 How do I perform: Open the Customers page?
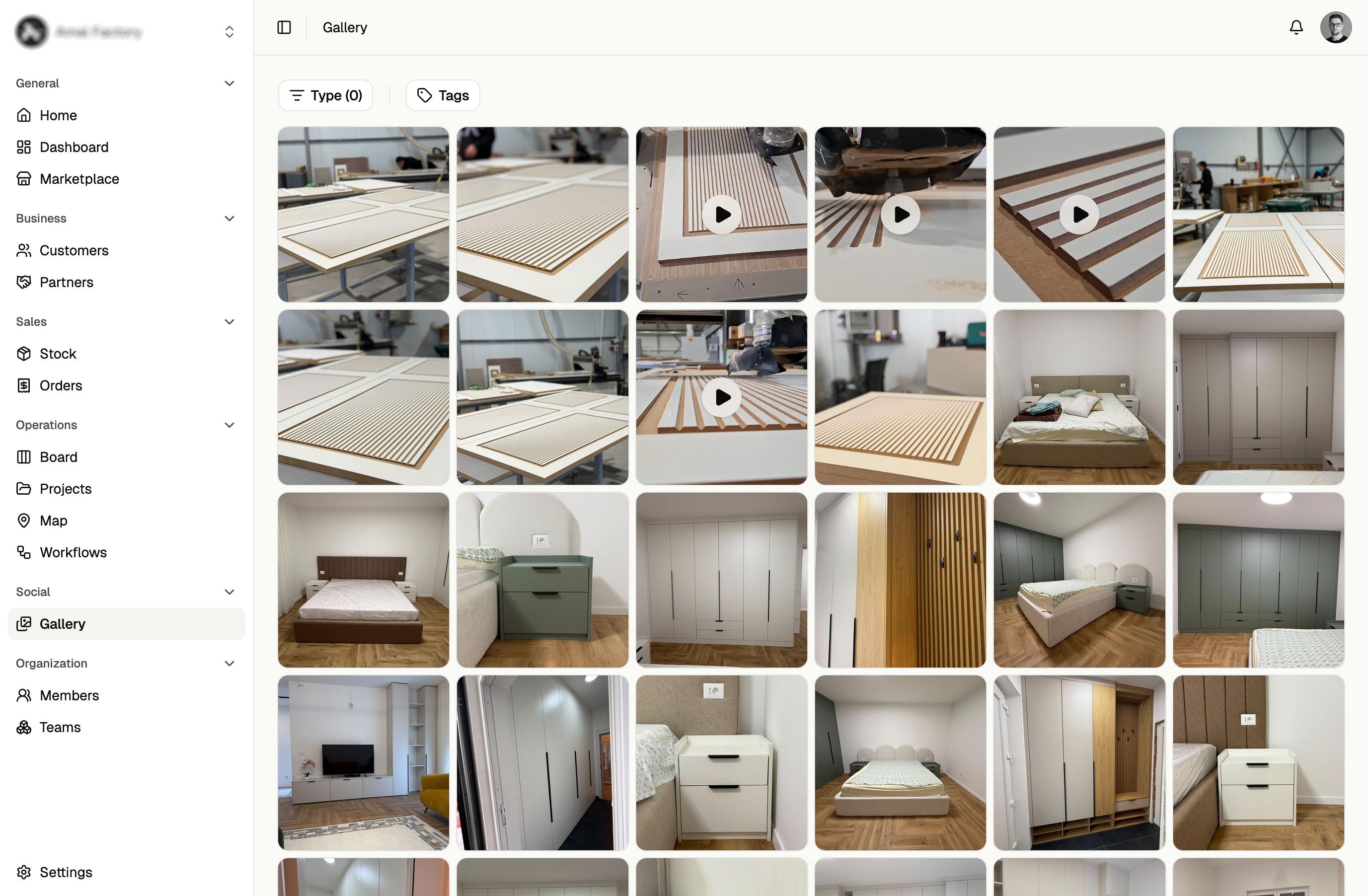click(127, 251)
